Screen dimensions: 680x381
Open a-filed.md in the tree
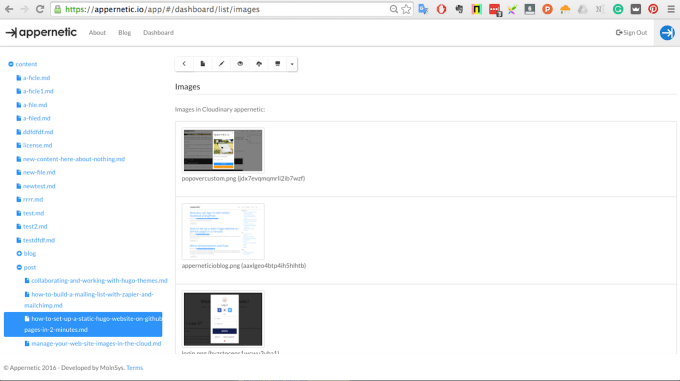36,118
